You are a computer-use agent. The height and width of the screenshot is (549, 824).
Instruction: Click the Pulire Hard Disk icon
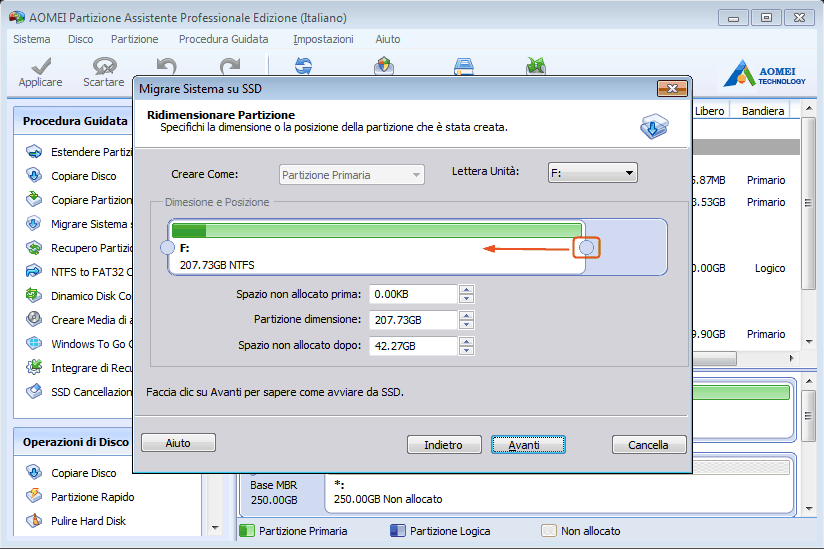[34, 521]
